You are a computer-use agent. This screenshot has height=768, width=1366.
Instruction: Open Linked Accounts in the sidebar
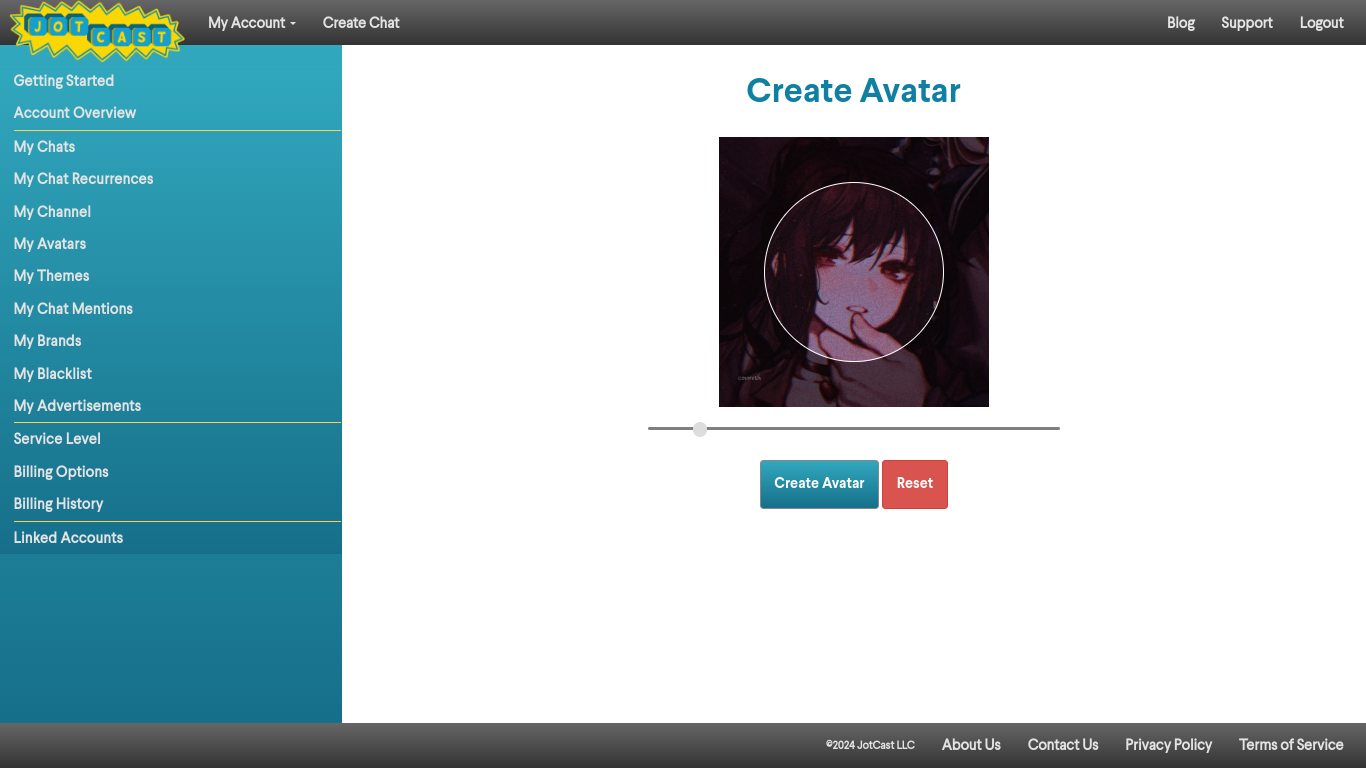(x=68, y=537)
